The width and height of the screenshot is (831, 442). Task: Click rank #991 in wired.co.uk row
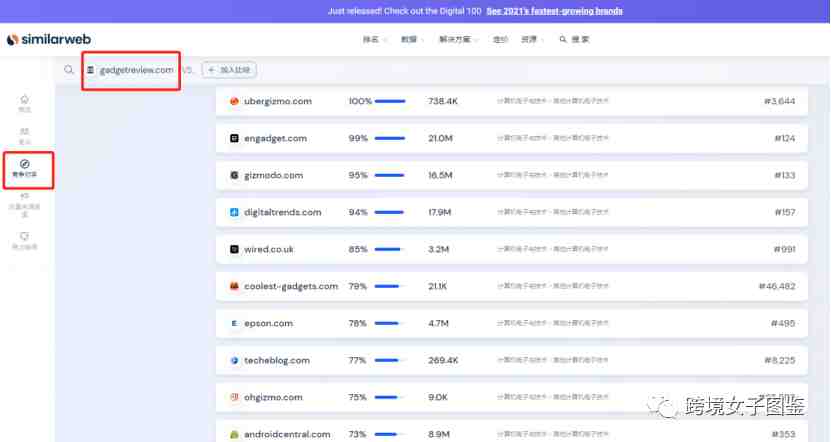[784, 249]
